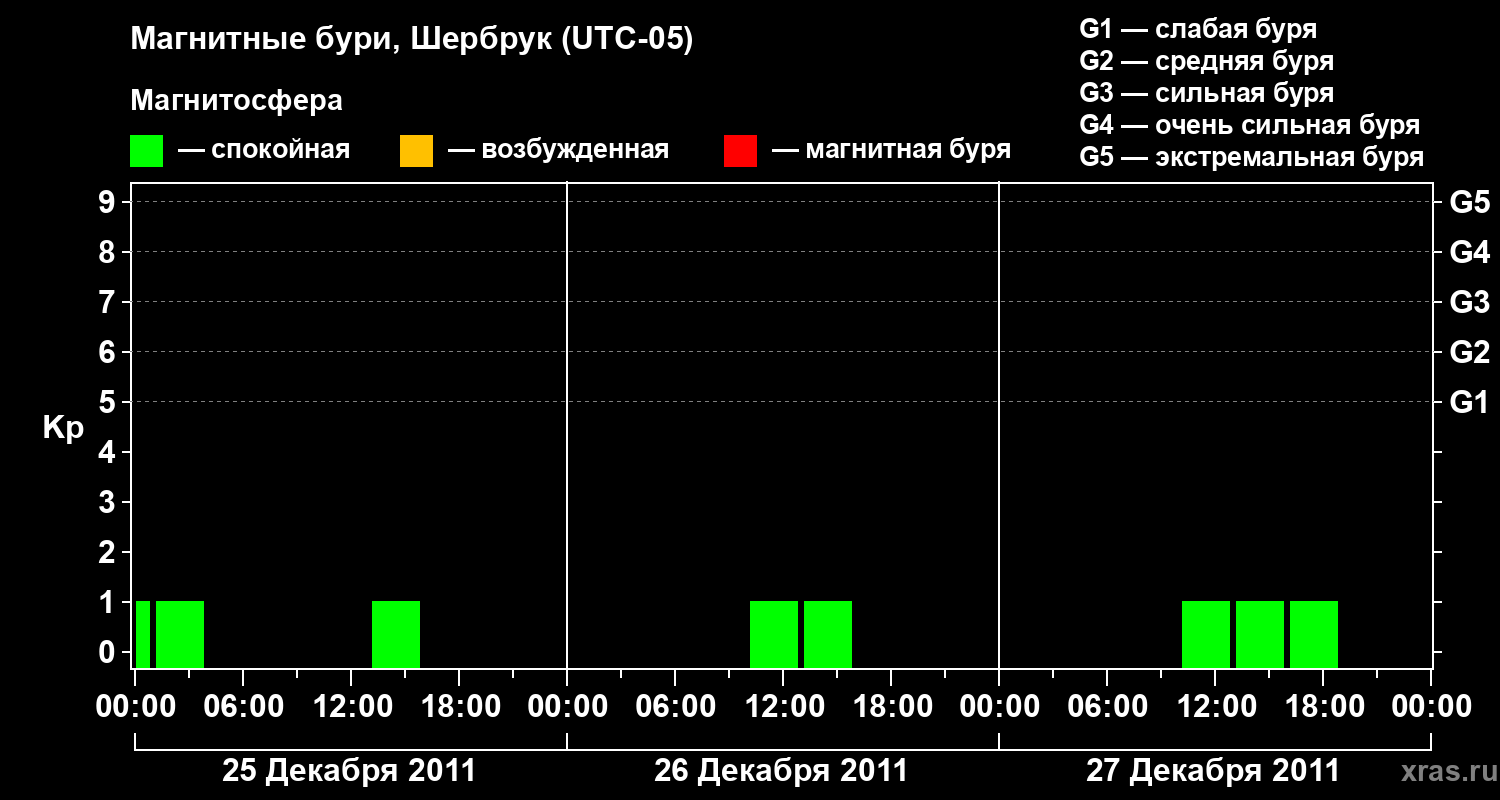Click the G2 label on right axis
This screenshot has width=1500, height=800.
[1470, 352]
